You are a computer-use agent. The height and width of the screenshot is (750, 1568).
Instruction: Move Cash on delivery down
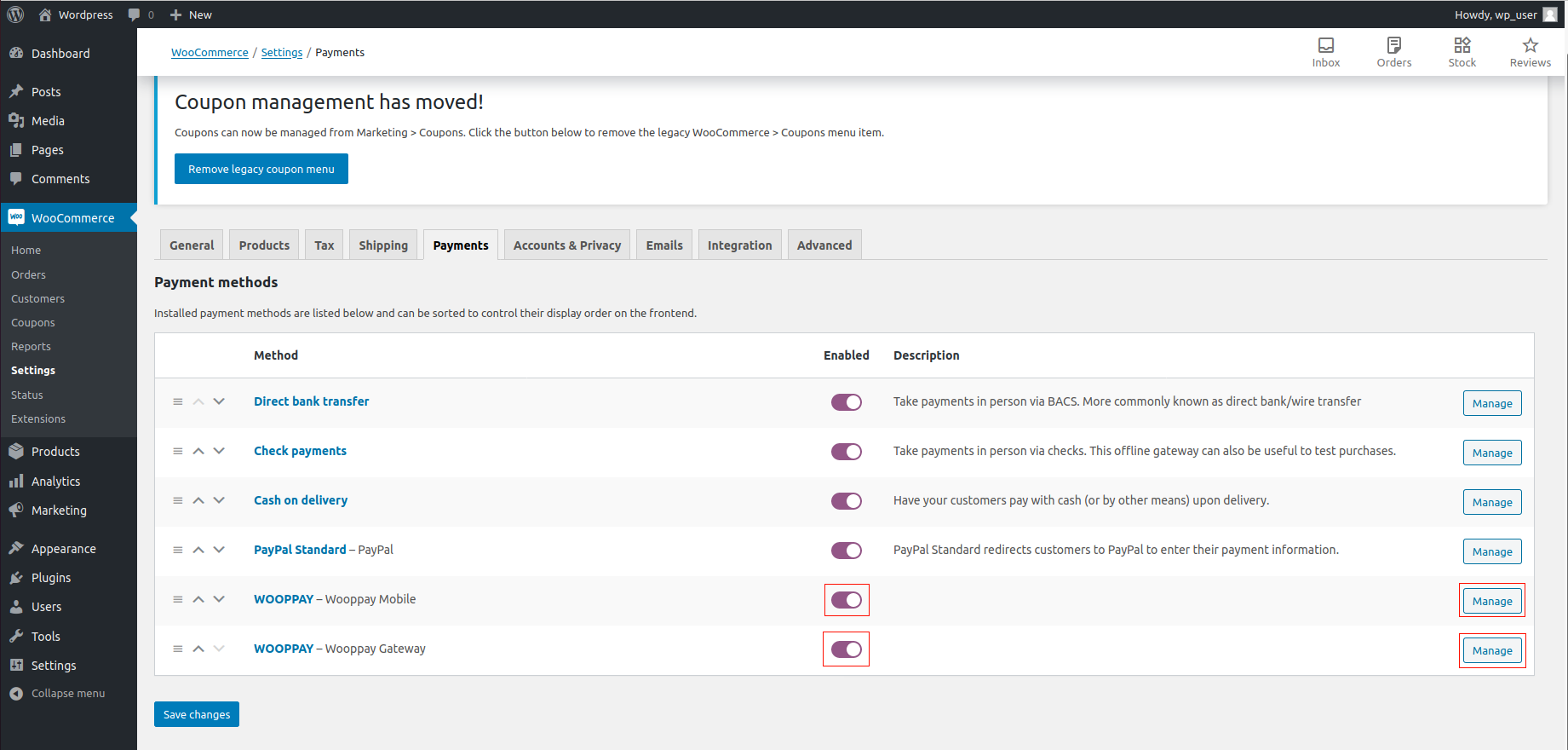click(x=219, y=500)
